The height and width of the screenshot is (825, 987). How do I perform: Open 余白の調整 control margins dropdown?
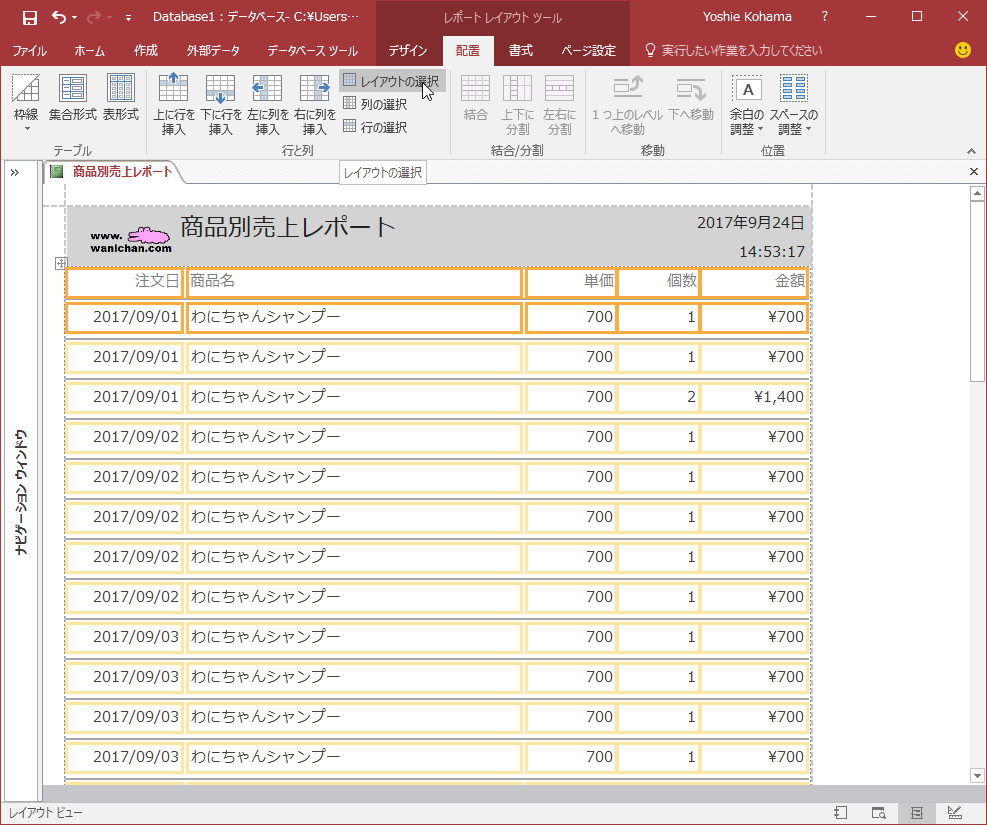(x=747, y=104)
